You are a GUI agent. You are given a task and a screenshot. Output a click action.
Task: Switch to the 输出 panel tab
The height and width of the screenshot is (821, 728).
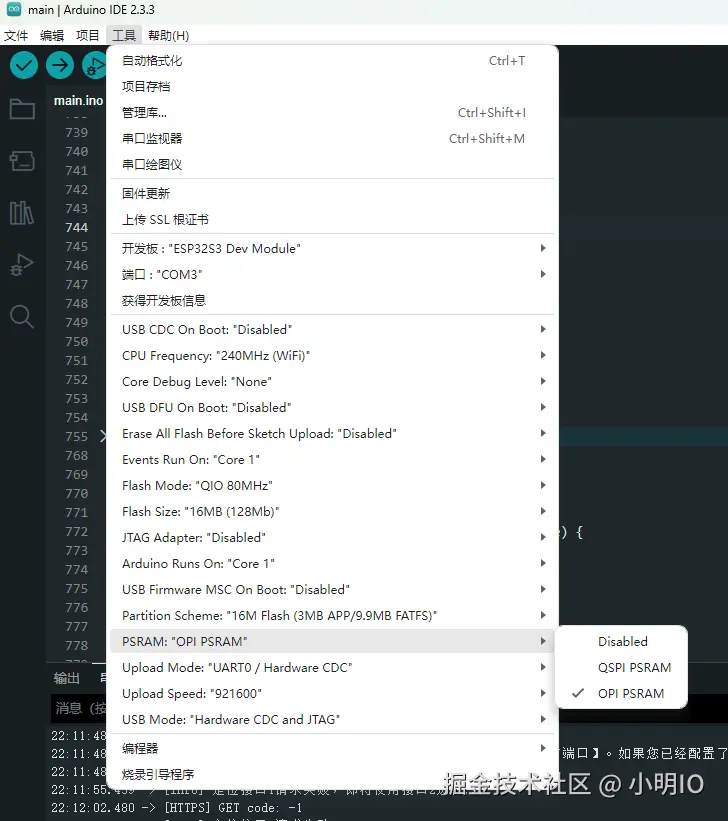[67, 679]
